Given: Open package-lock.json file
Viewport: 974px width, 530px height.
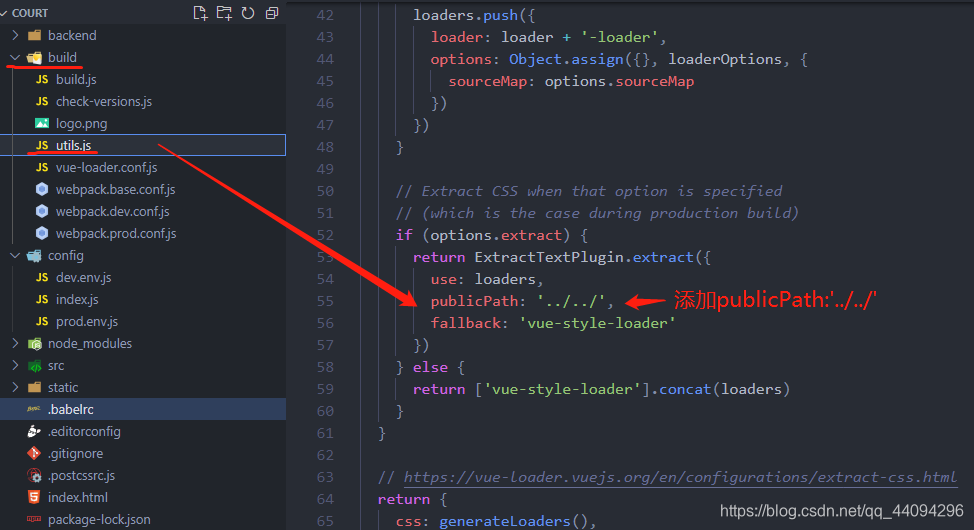Looking at the screenshot, I should click(x=99, y=519).
